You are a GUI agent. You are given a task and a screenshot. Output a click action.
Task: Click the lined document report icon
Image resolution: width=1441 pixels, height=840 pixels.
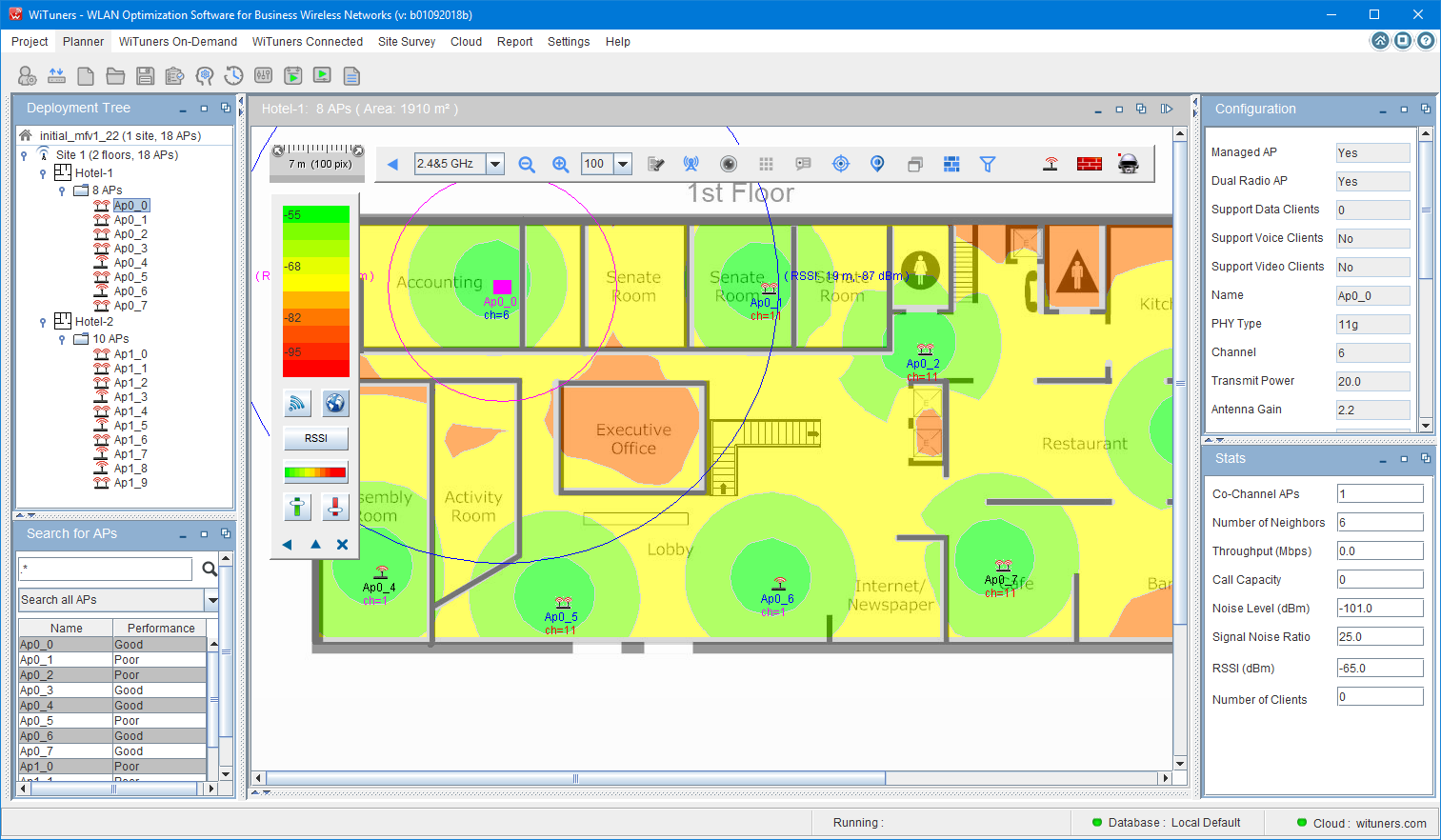(351, 75)
